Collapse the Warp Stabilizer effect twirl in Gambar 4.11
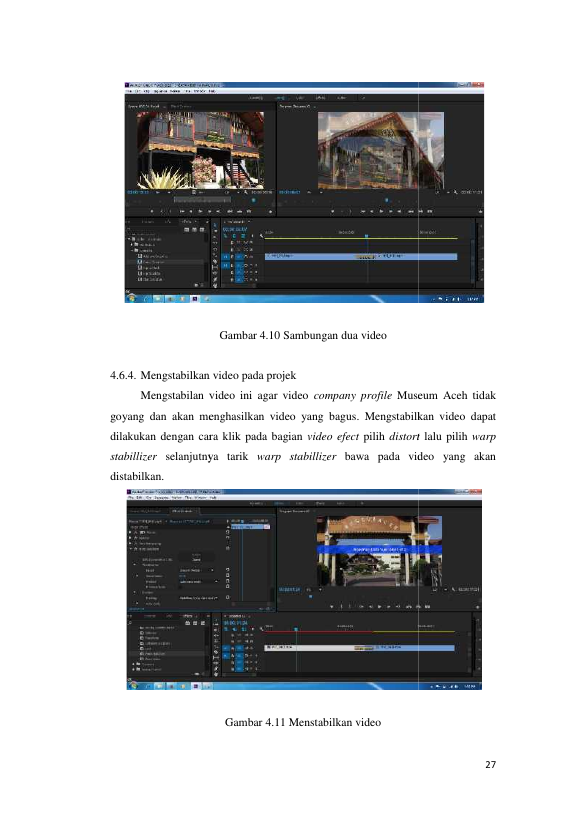The width and height of the screenshot is (579, 819). click(131, 549)
